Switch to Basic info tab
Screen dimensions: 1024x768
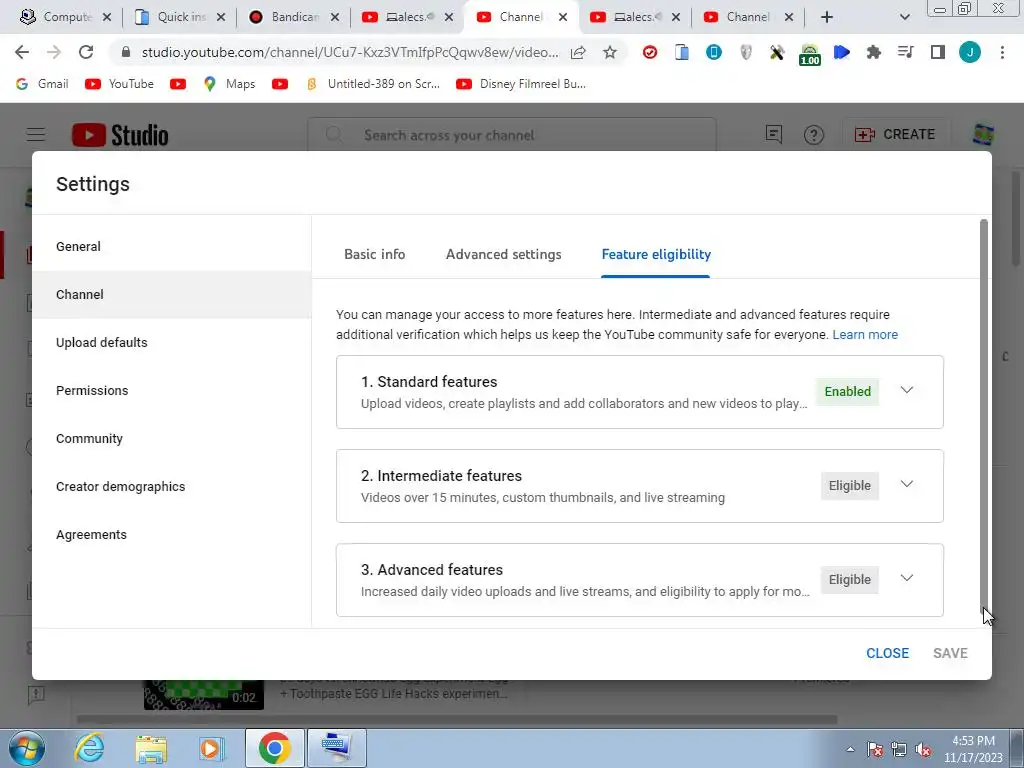point(375,255)
